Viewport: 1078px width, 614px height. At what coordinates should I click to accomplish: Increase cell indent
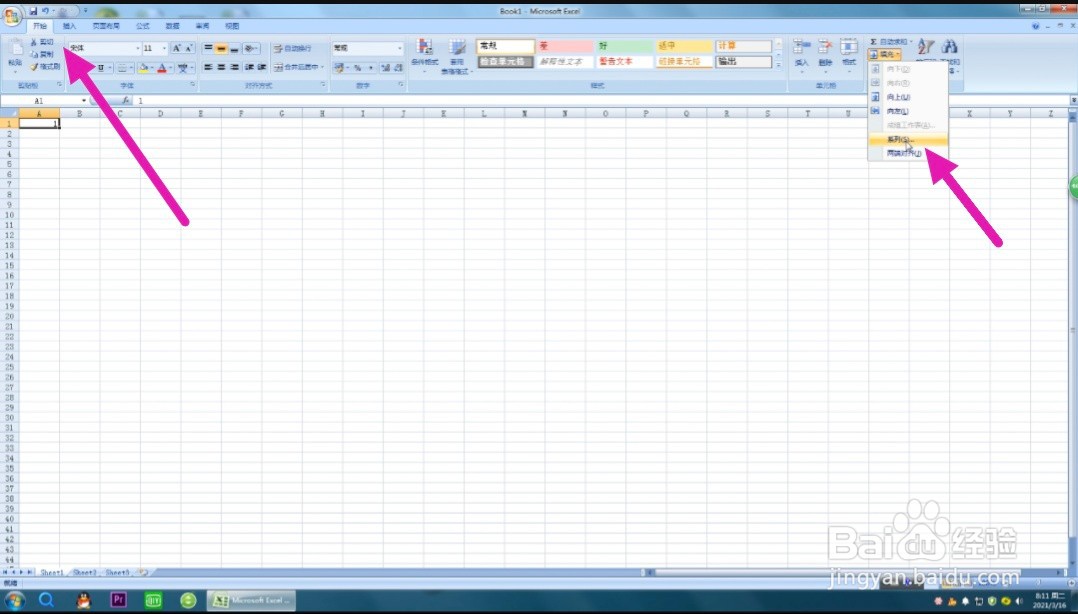pos(262,67)
